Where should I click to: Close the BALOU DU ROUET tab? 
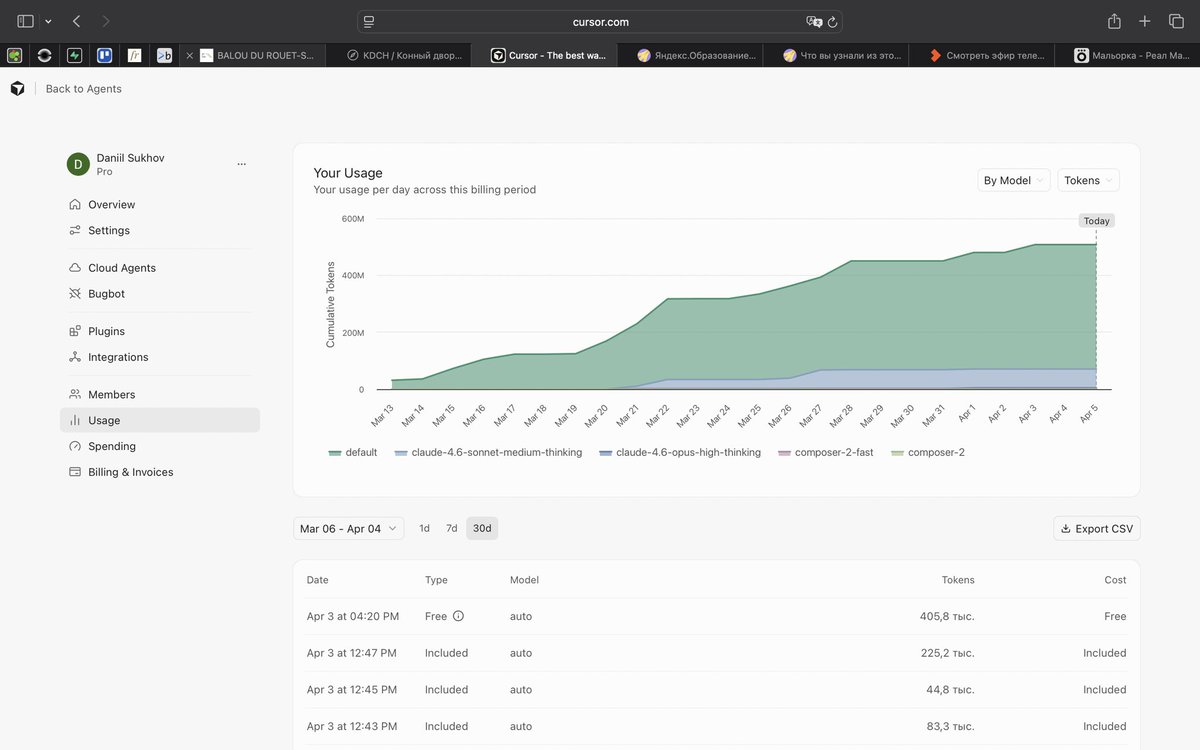(x=190, y=56)
